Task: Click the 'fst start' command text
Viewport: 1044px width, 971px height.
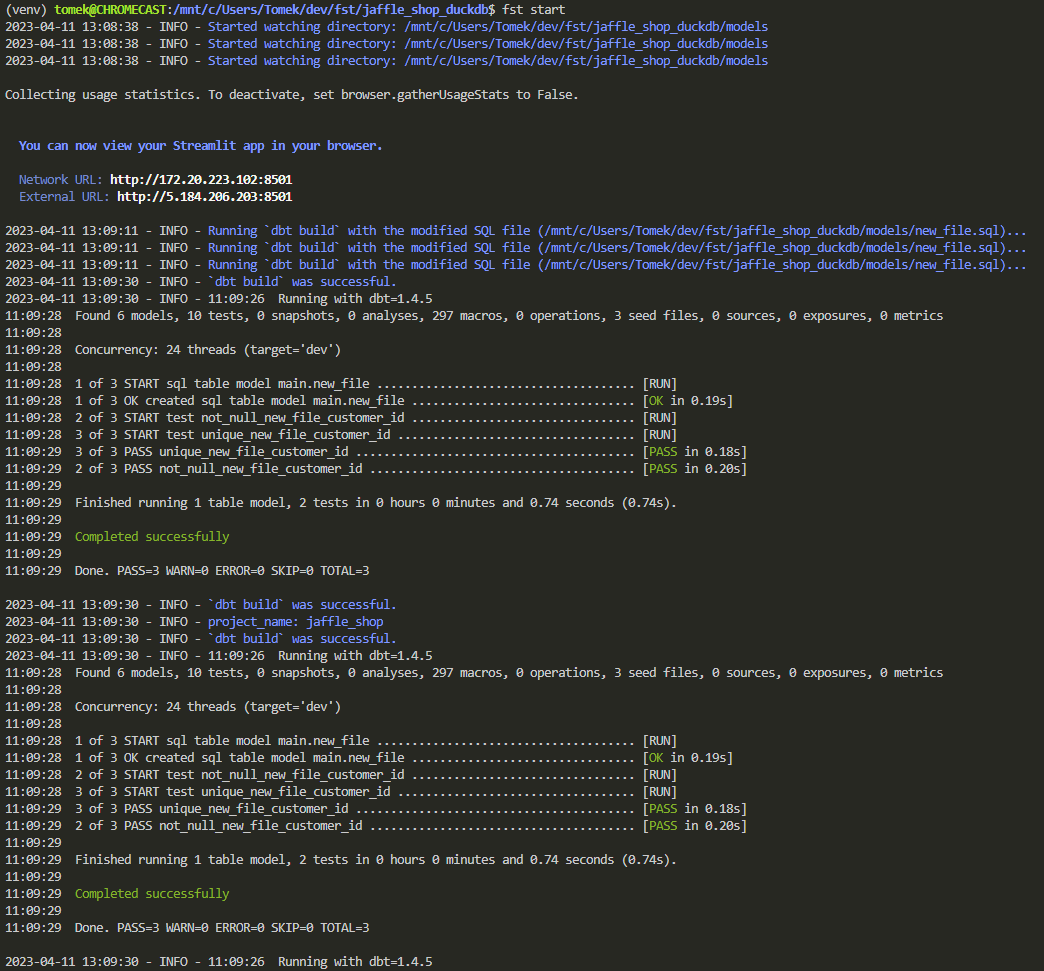Action: (534, 10)
